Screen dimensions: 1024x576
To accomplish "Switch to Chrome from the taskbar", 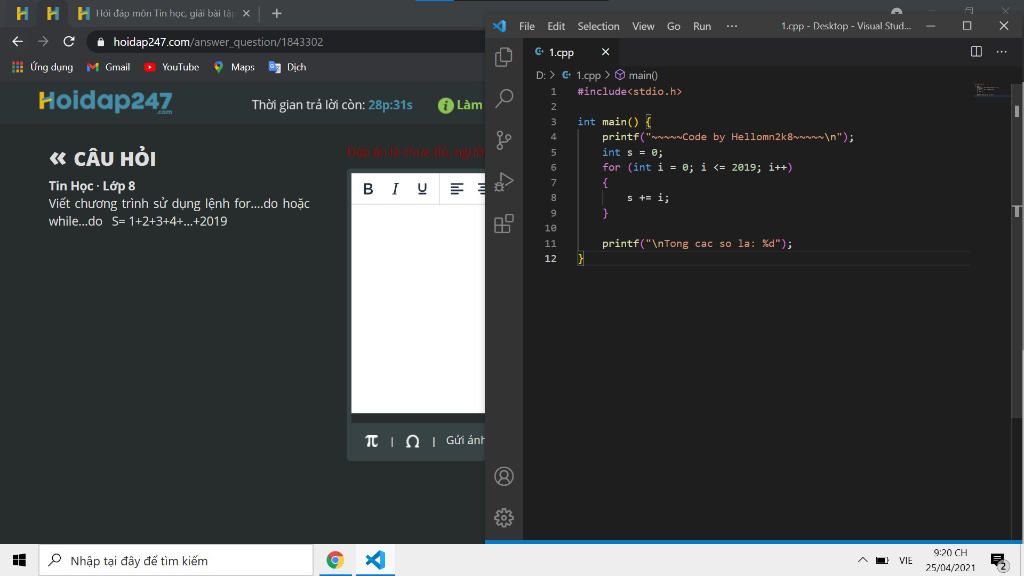I will 335,560.
